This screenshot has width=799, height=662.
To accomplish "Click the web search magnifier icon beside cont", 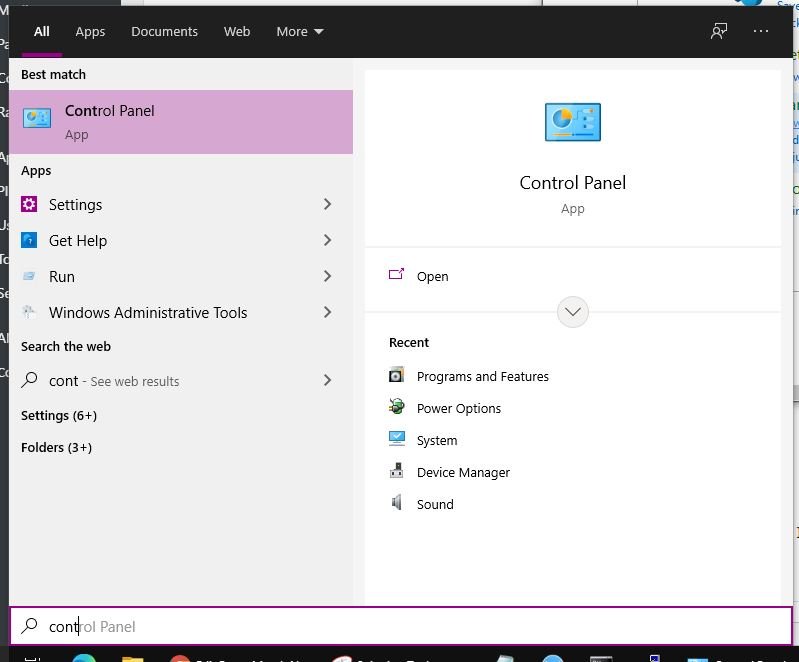I will 30,380.
